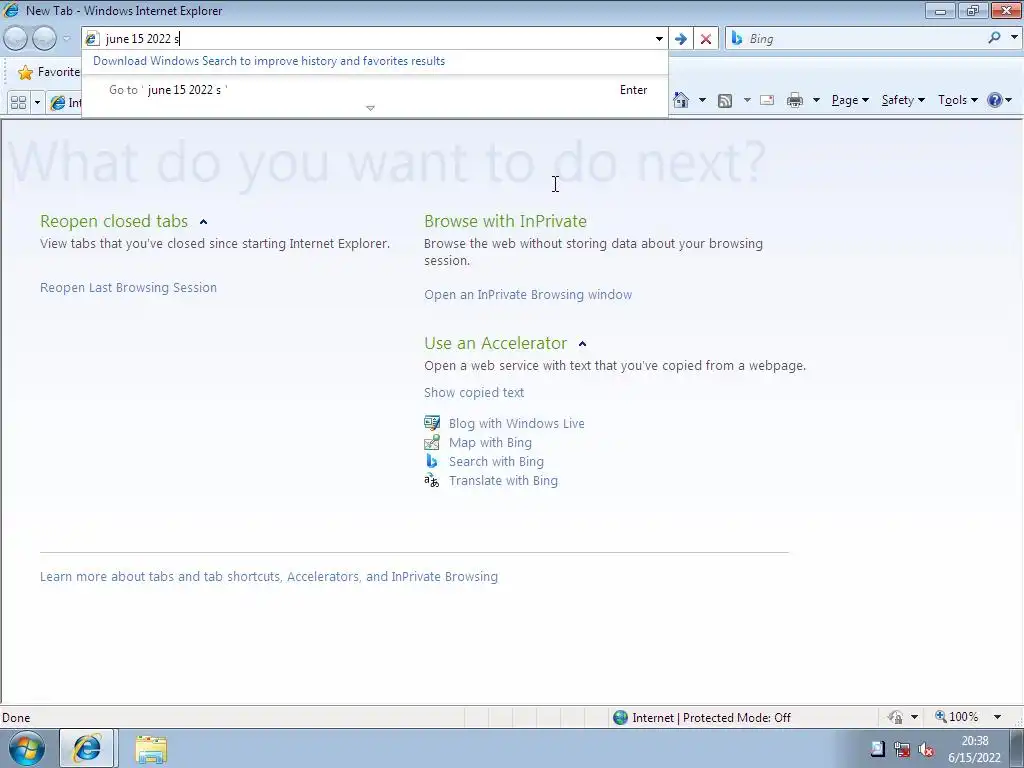Click the Bing search box
This screenshot has width=1024, height=768.
click(865, 39)
